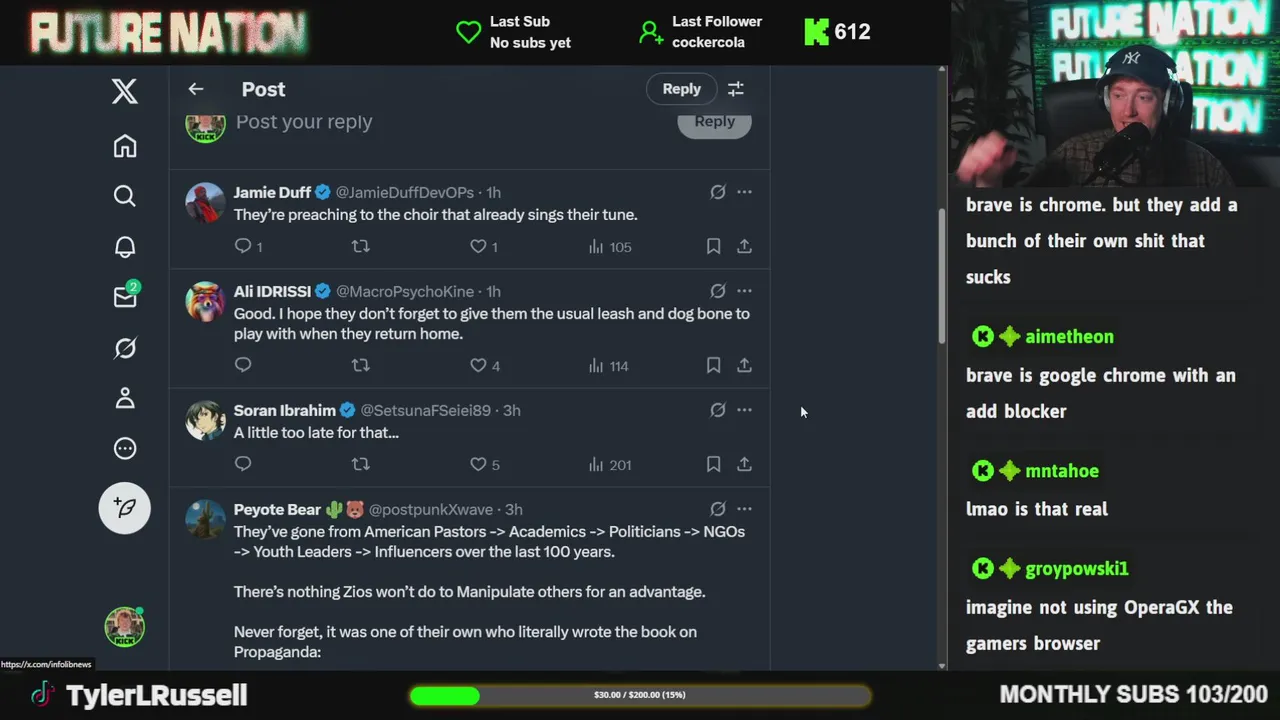Repost Soran Ibrahim's reply
Viewport: 1280px width, 720px height.
tap(361, 464)
